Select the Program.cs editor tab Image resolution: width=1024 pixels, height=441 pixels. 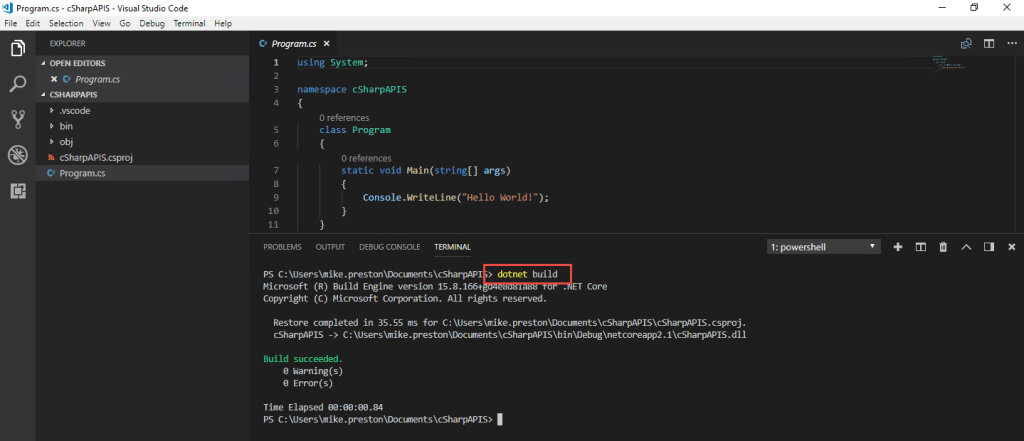294,44
